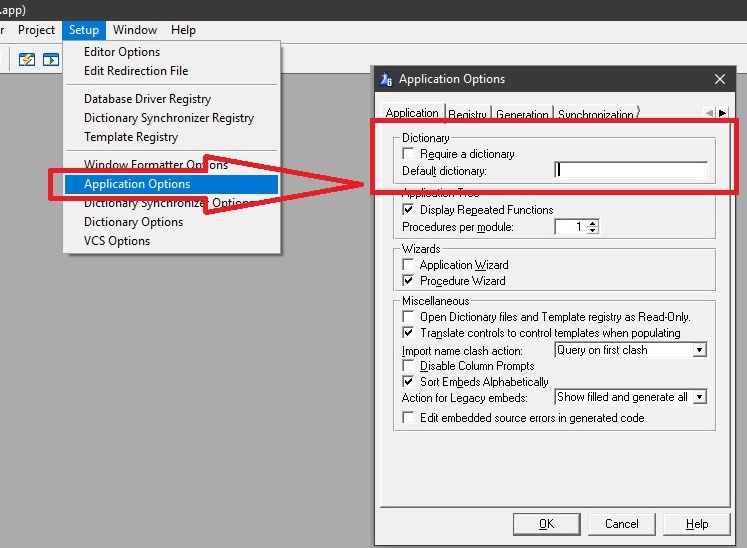Screen dimensions: 747x548
Task: Click the lightning bolt window toolbar icon
Action: 27,59
